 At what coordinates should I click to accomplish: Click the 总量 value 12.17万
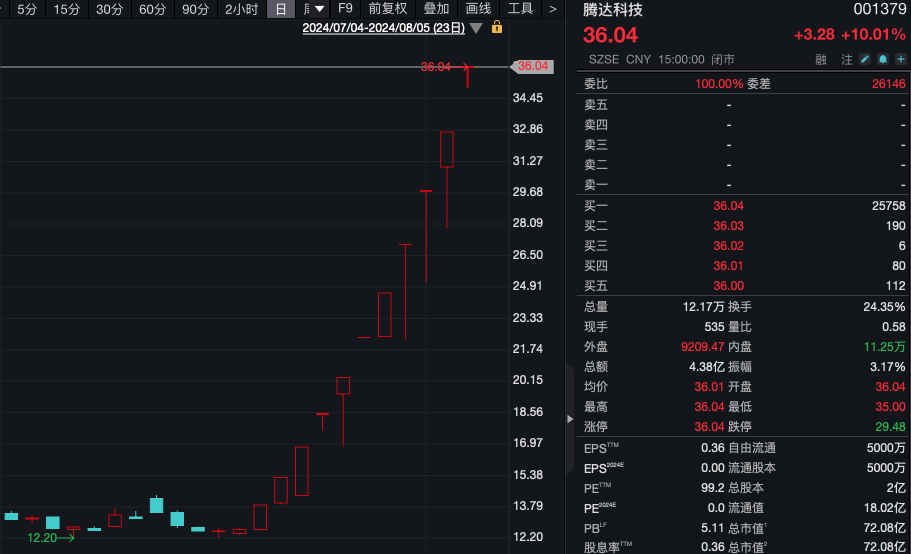coord(703,307)
